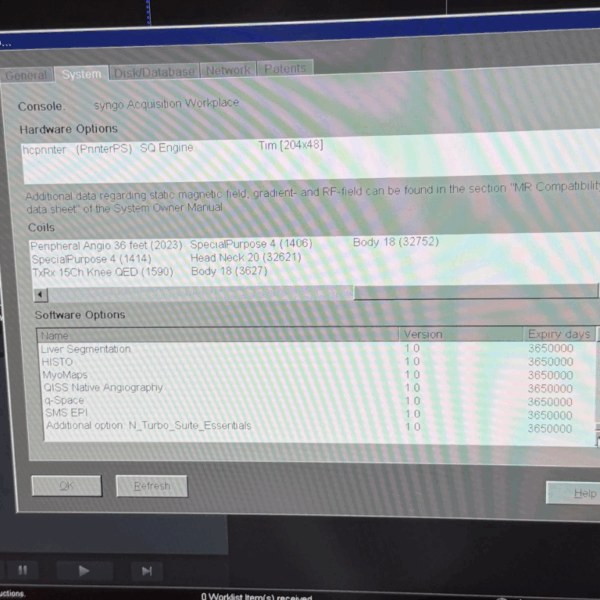Open the Patents tab
This screenshot has width=600, height=600.
click(285, 69)
